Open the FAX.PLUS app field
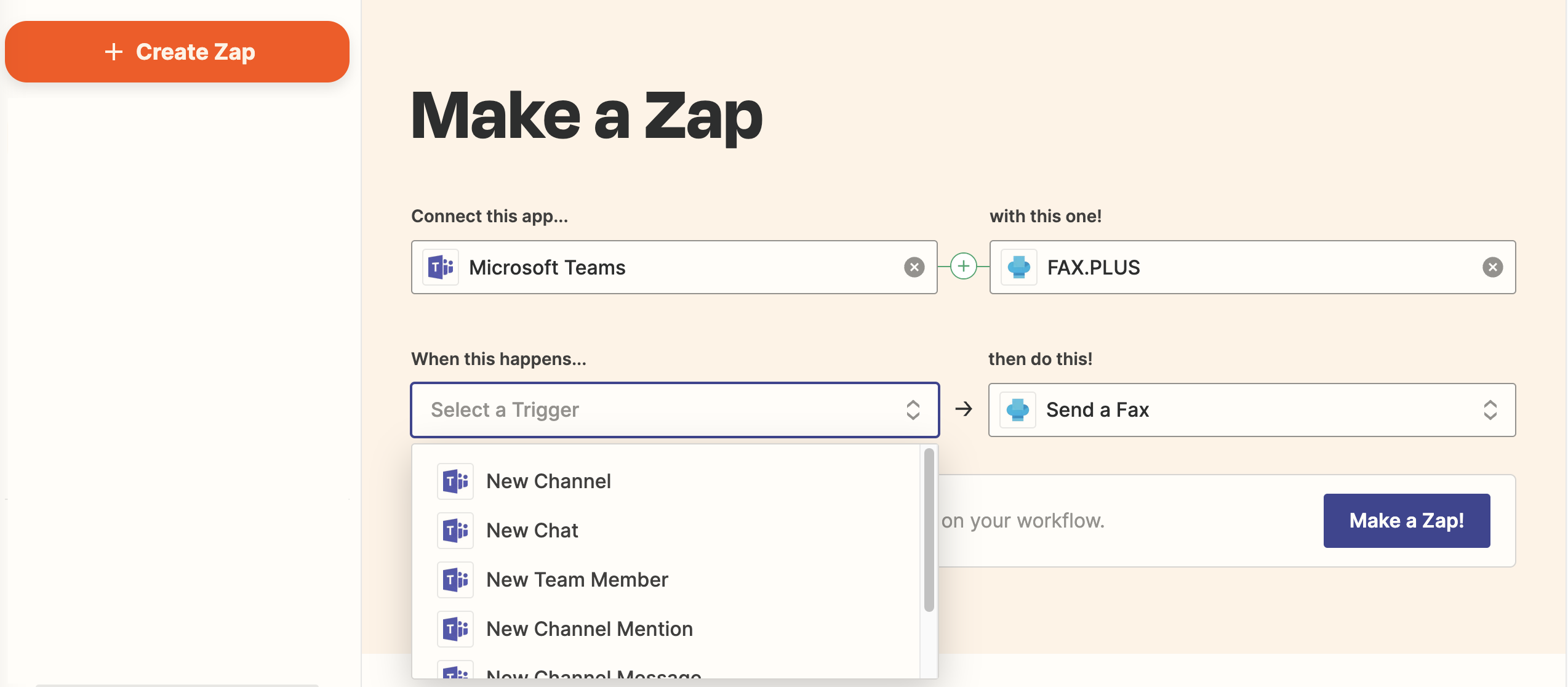 [1252, 267]
